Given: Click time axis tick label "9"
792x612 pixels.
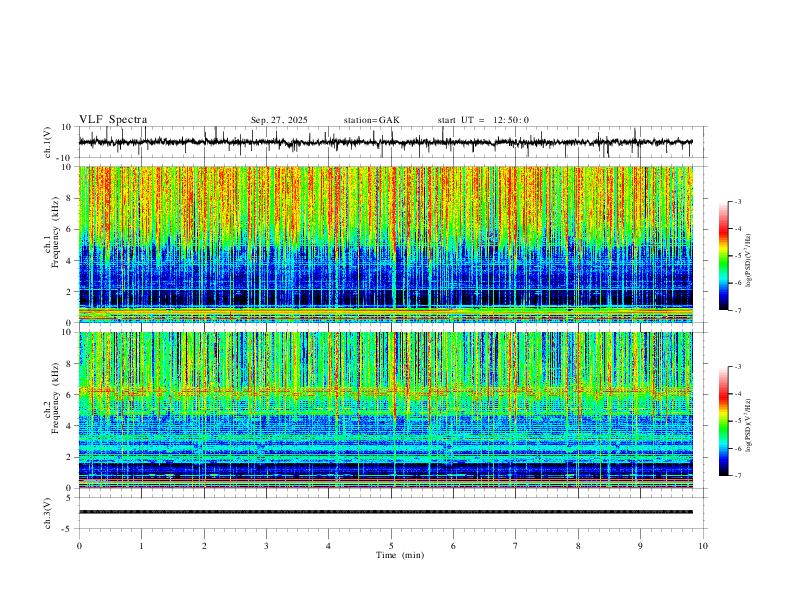Looking at the screenshot, I should (640, 546).
